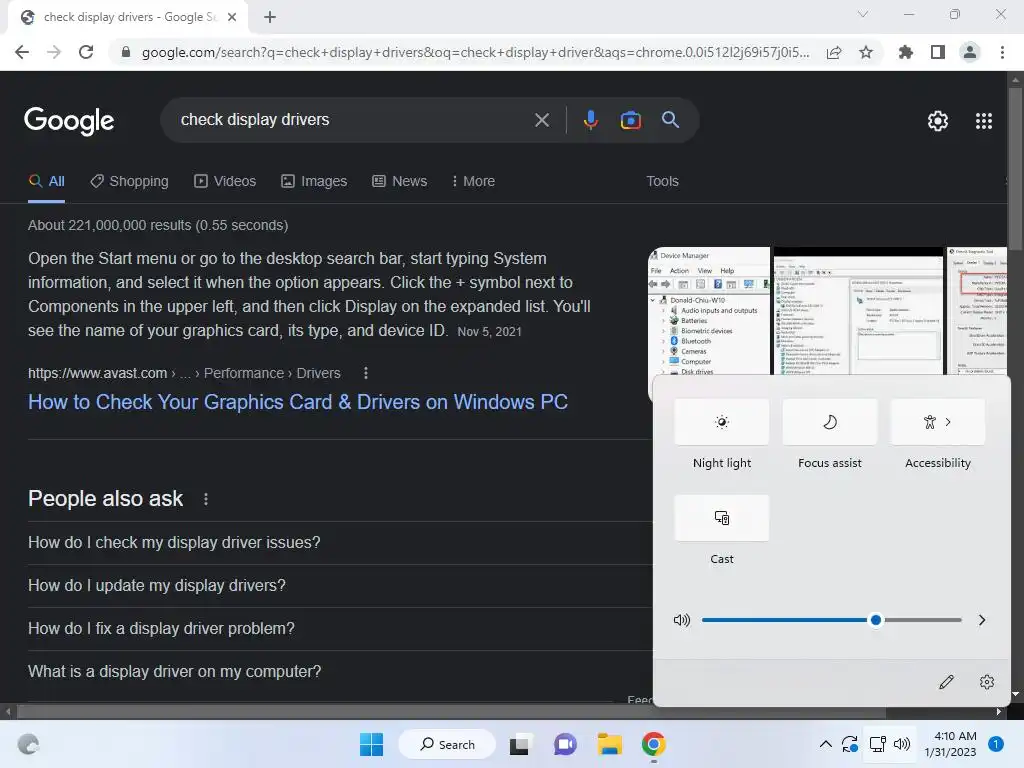This screenshot has height=768, width=1024.
Task: Search by image with camera icon
Action: click(x=630, y=120)
